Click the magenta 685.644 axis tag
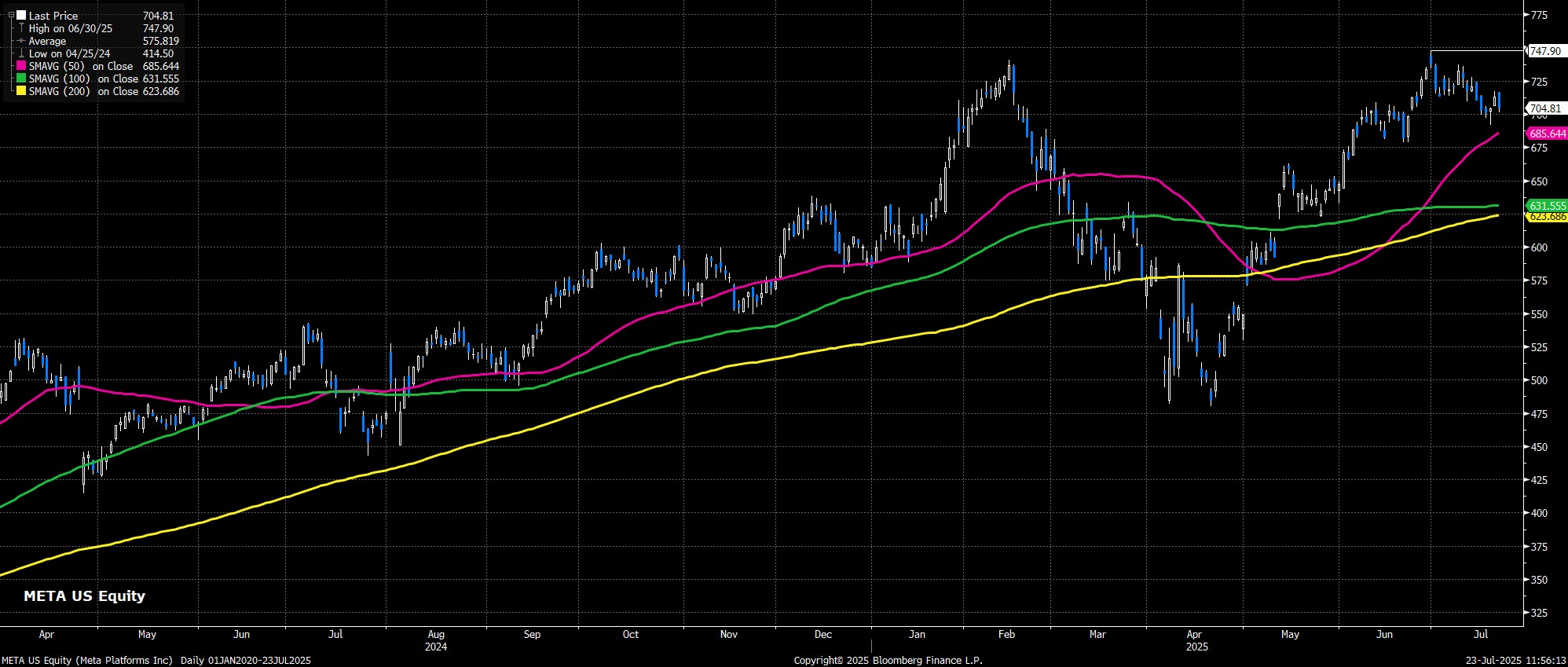Screen dimensions: 1568x667 click(1548, 134)
